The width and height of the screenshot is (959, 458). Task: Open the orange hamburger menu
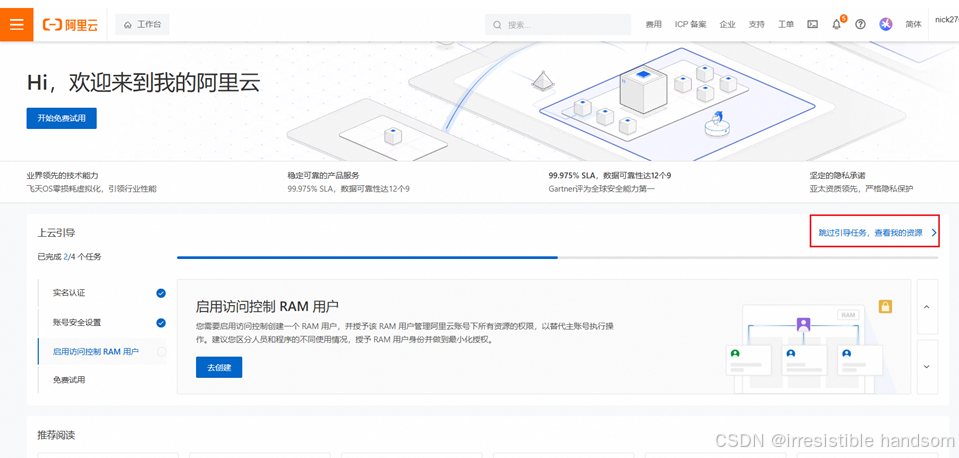tap(17, 24)
